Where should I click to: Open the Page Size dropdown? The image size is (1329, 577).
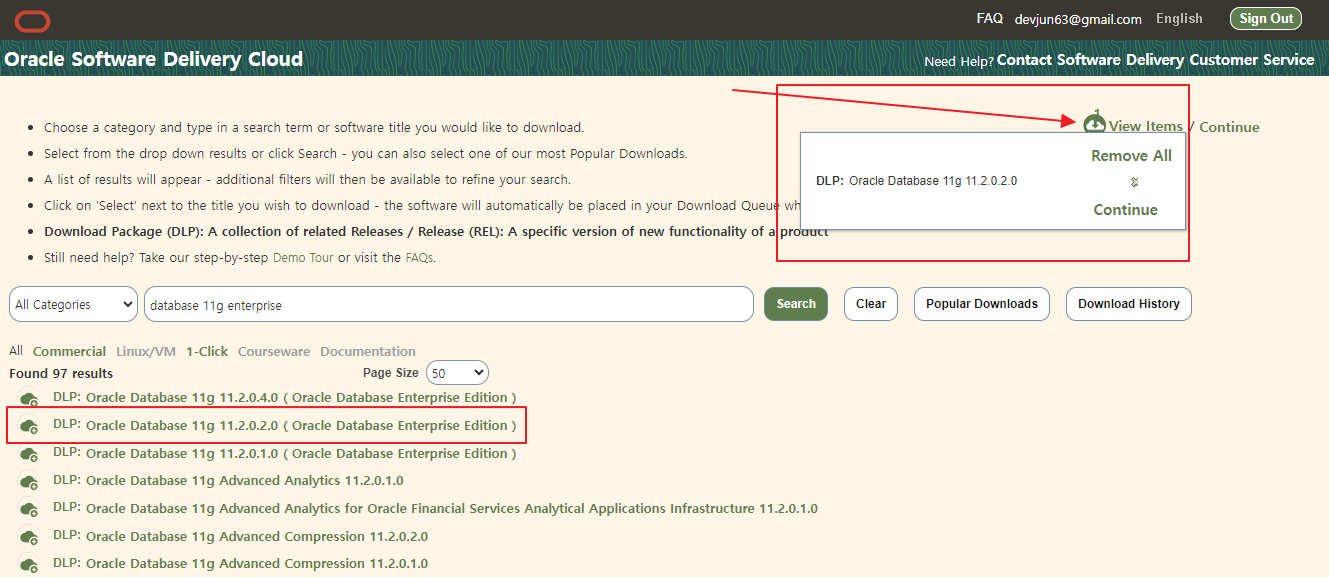(457, 373)
